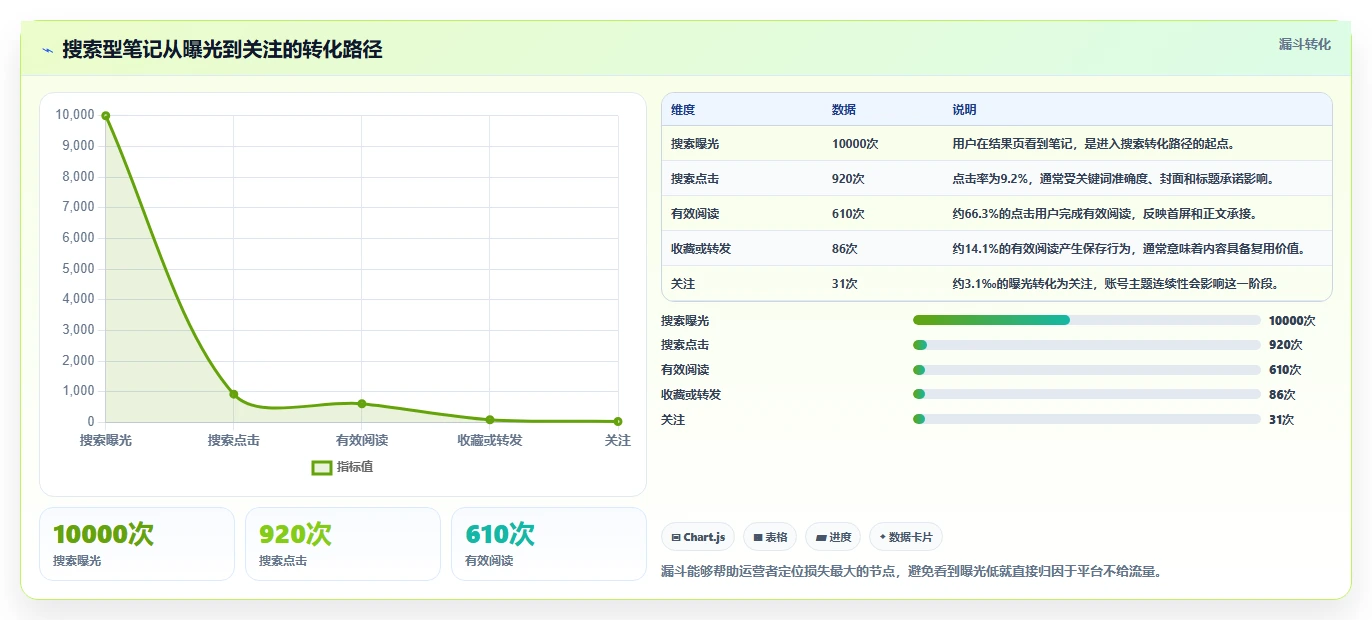Image resolution: width=1372 pixels, height=620 pixels.
Task: Click the 收藏或转发 label on the chart x-axis
Action: pos(490,440)
